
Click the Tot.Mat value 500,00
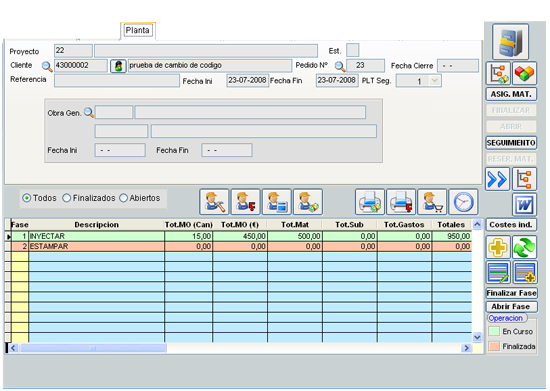(x=295, y=236)
